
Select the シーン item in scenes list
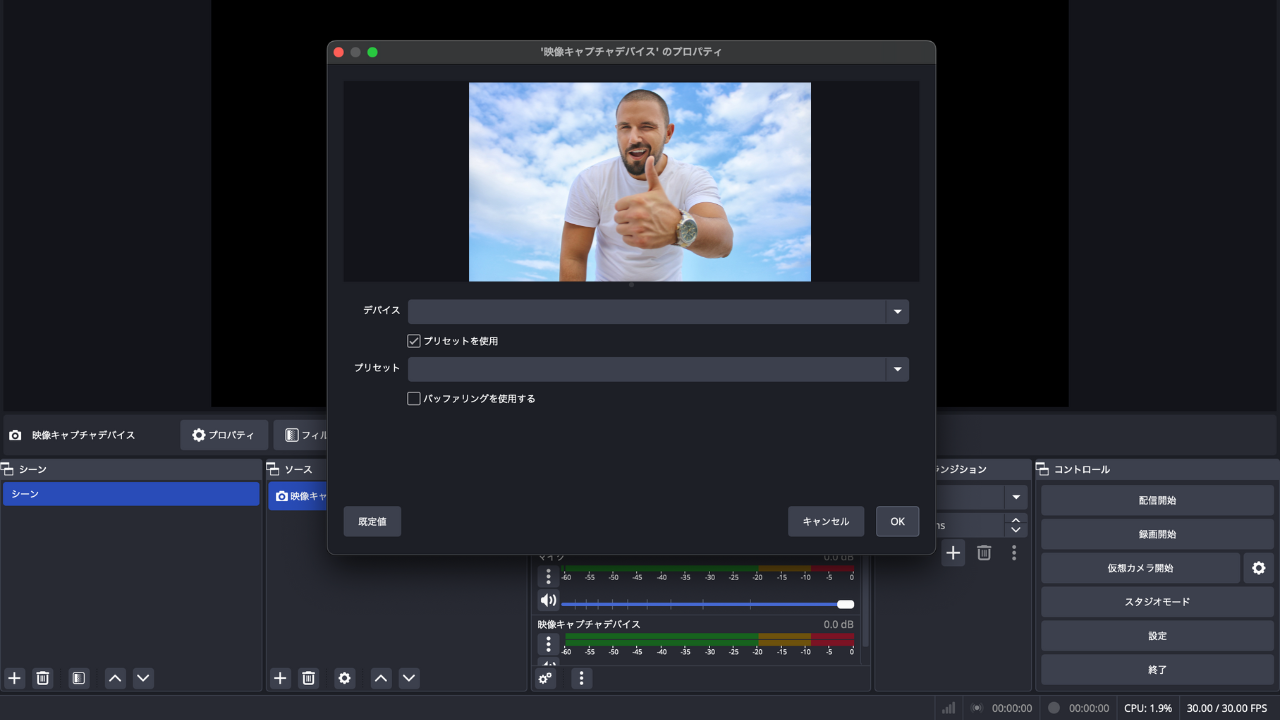131,494
